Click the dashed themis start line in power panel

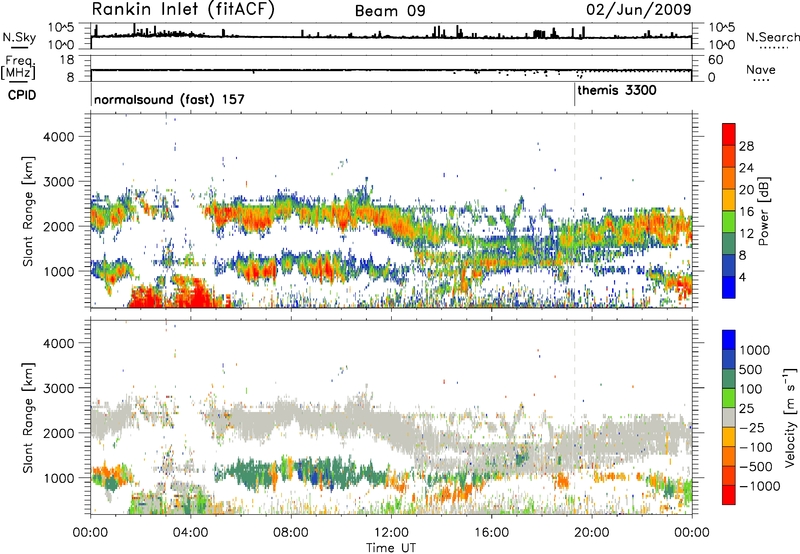(574, 211)
